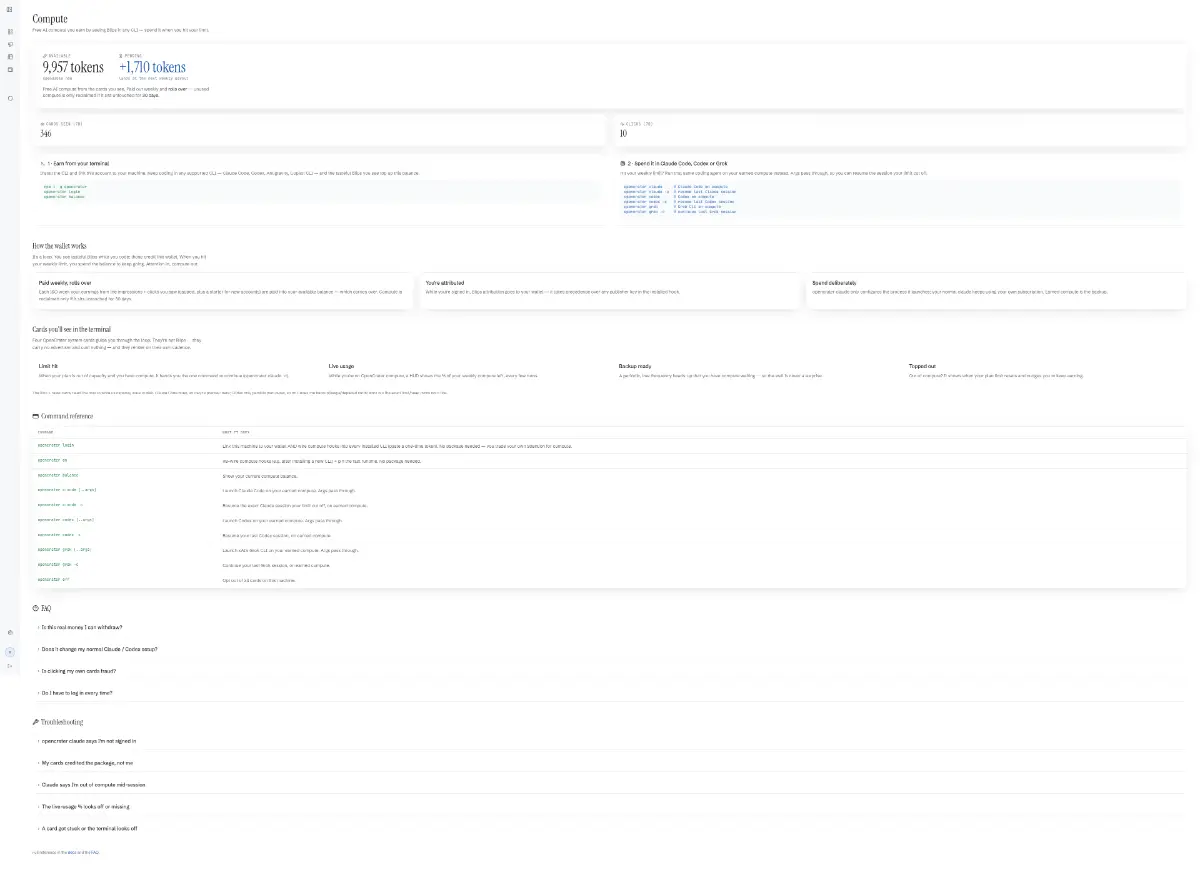Click the 'Limit hit' card title

47,366
